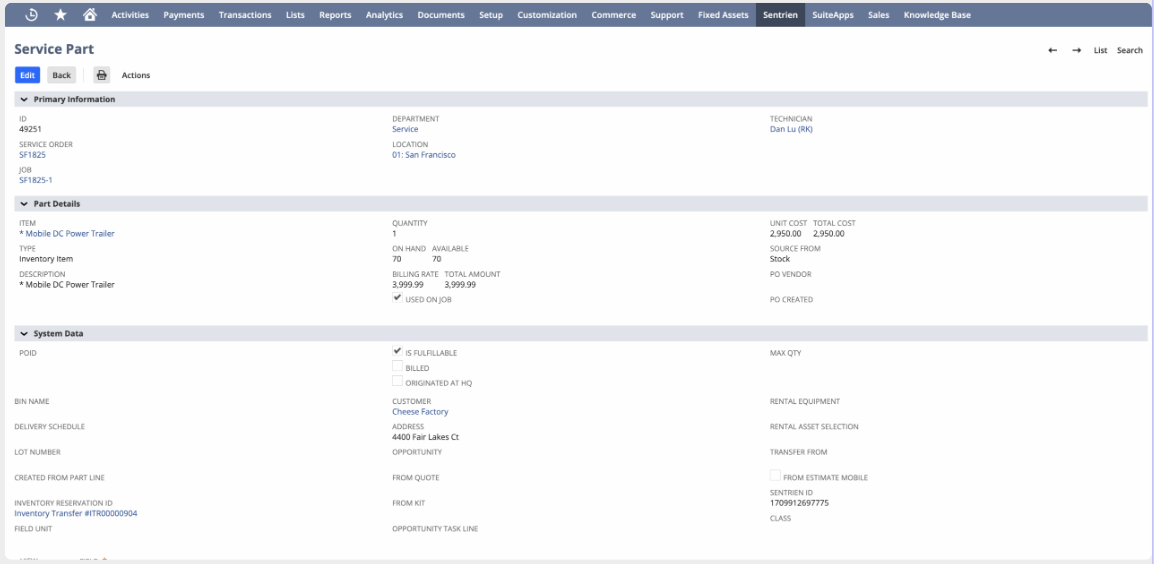Viewport: 1154px width, 564px height.
Task: Open the Transactions menu
Action: click(244, 15)
